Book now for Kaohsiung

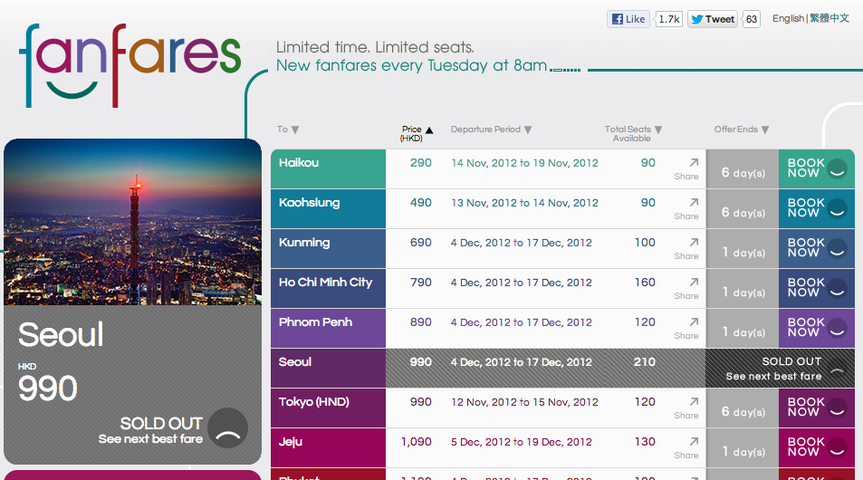(x=817, y=208)
